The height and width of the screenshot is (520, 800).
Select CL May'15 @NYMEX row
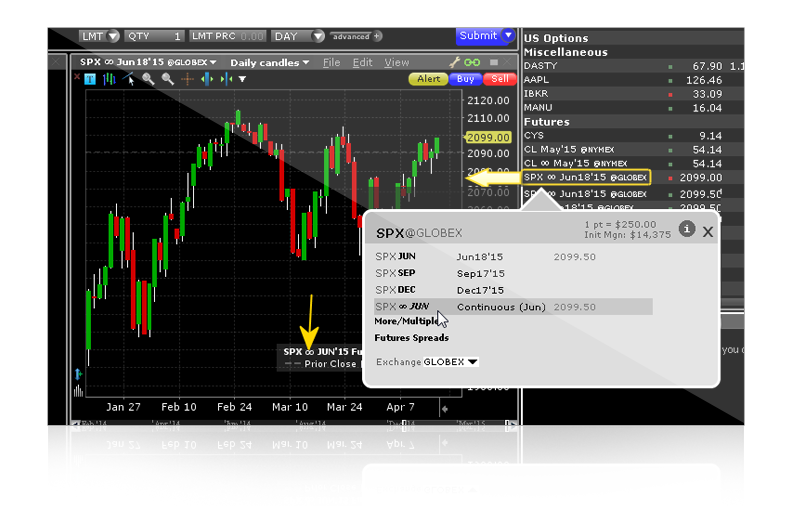pos(633,150)
